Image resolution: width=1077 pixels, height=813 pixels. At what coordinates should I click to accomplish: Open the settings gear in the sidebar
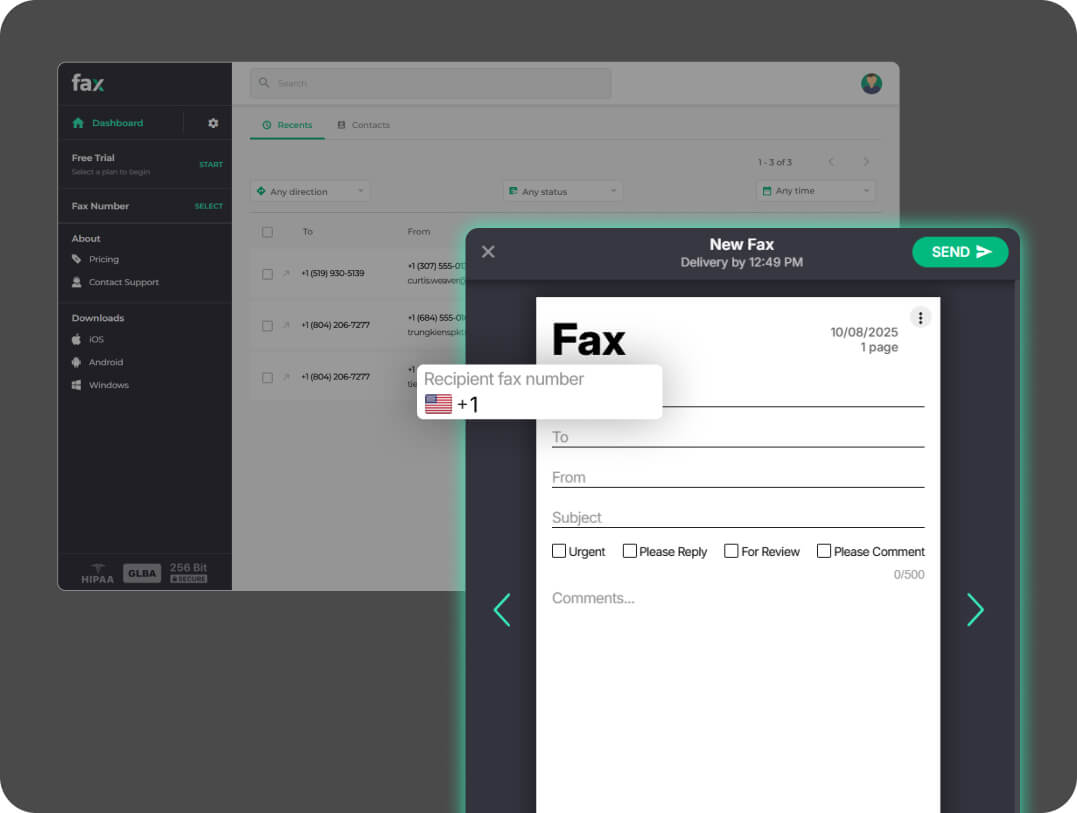(211, 121)
